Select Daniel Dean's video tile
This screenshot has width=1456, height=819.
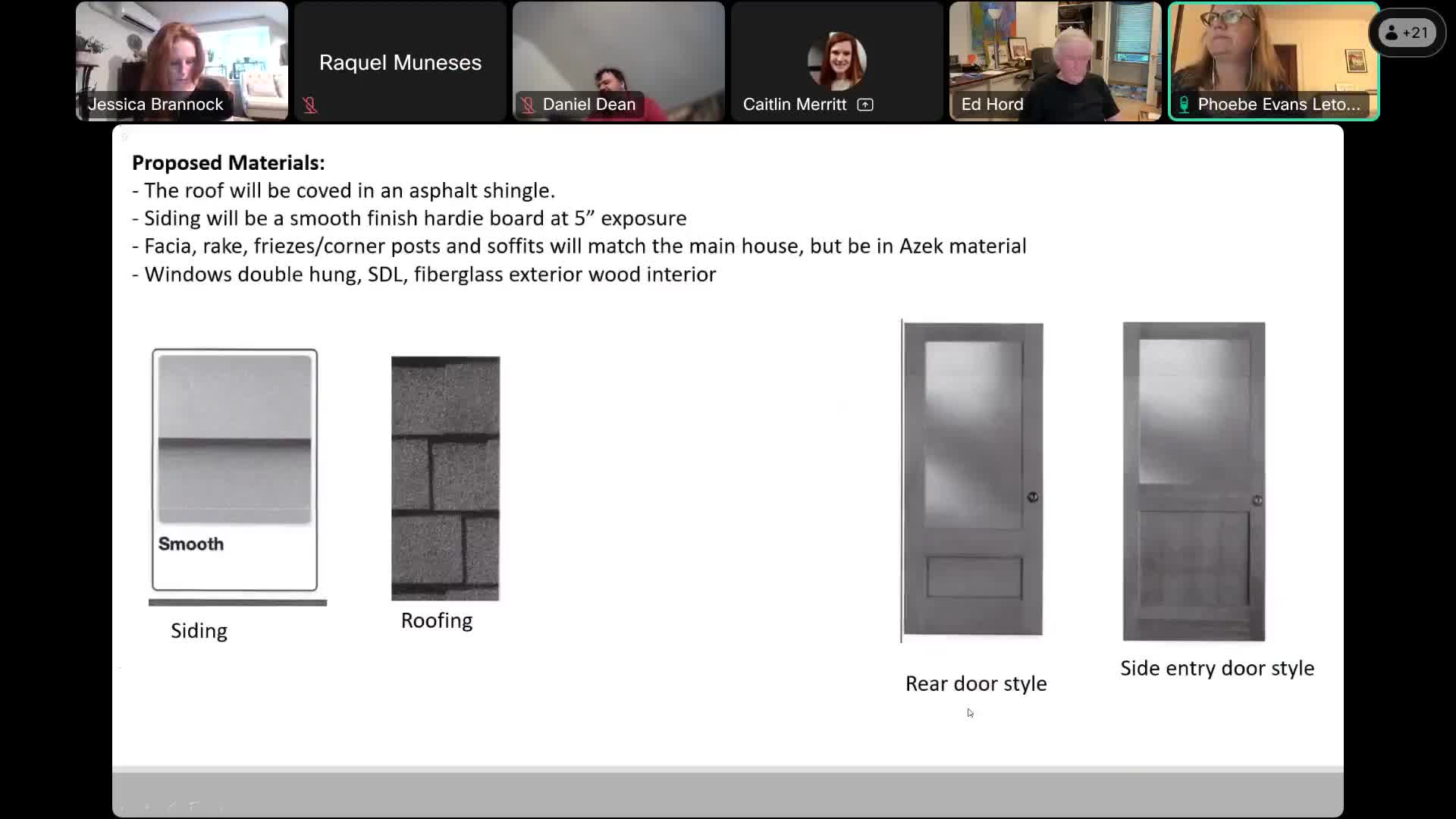tap(618, 53)
